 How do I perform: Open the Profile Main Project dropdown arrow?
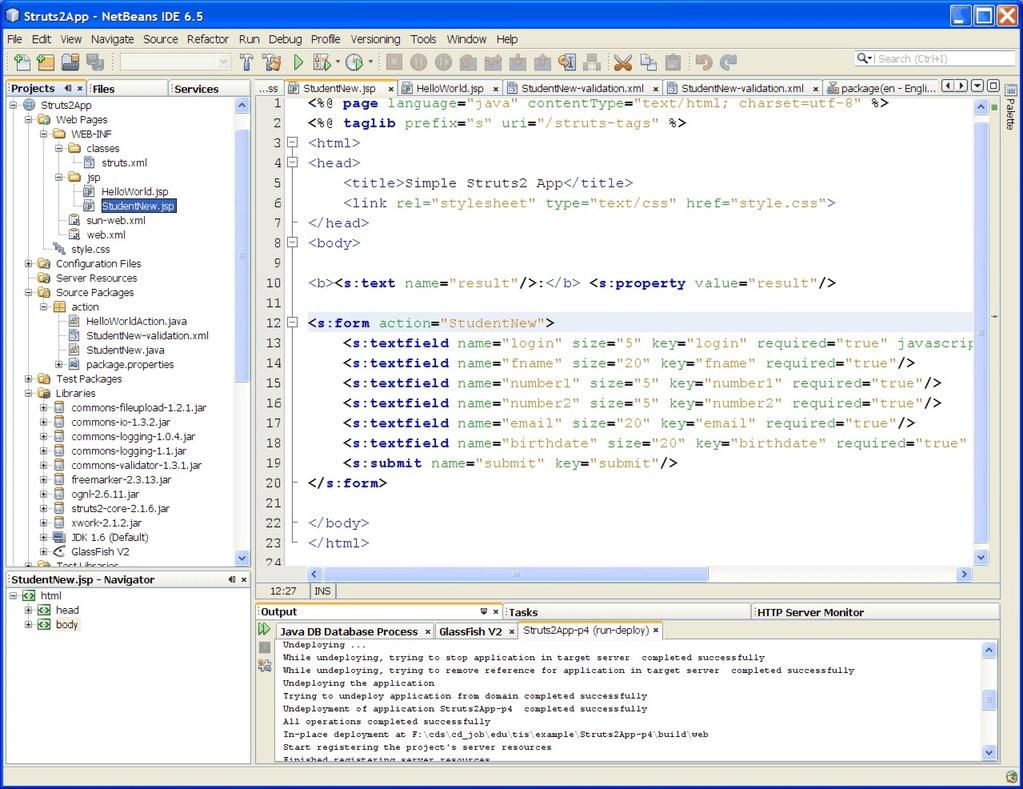371,62
